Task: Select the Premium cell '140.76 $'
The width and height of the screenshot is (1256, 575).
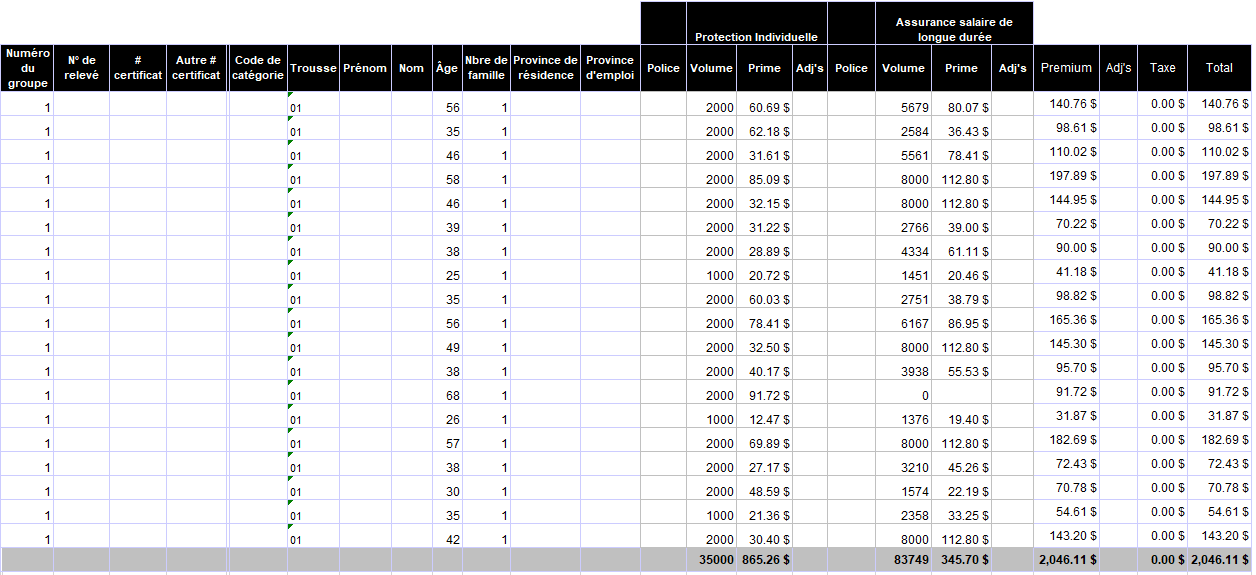Action: [1066, 104]
